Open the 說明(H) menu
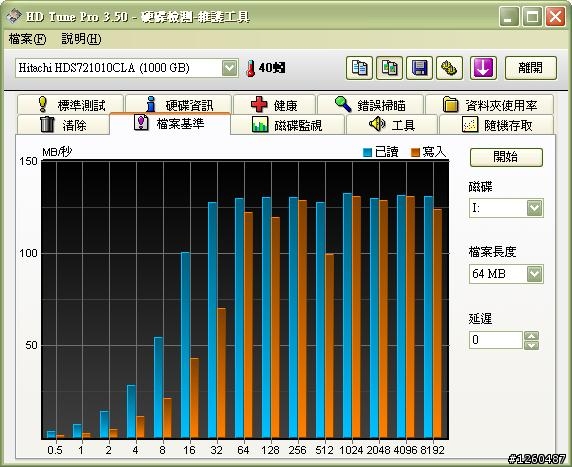Viewport: 572px width, 467px height. (81, 39)
